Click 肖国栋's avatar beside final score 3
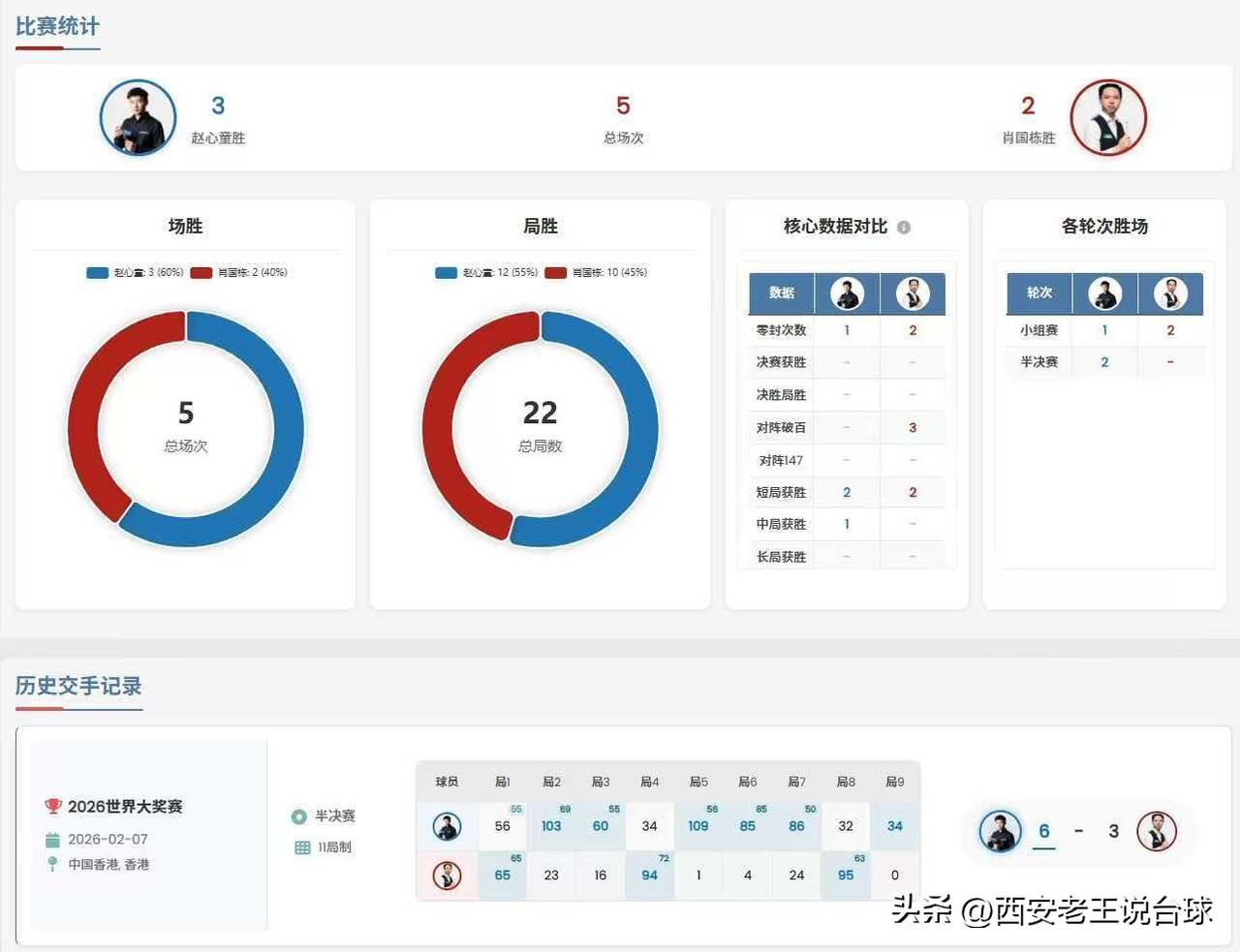The height and width of the screenshot is (952, 1240). 1157,831
